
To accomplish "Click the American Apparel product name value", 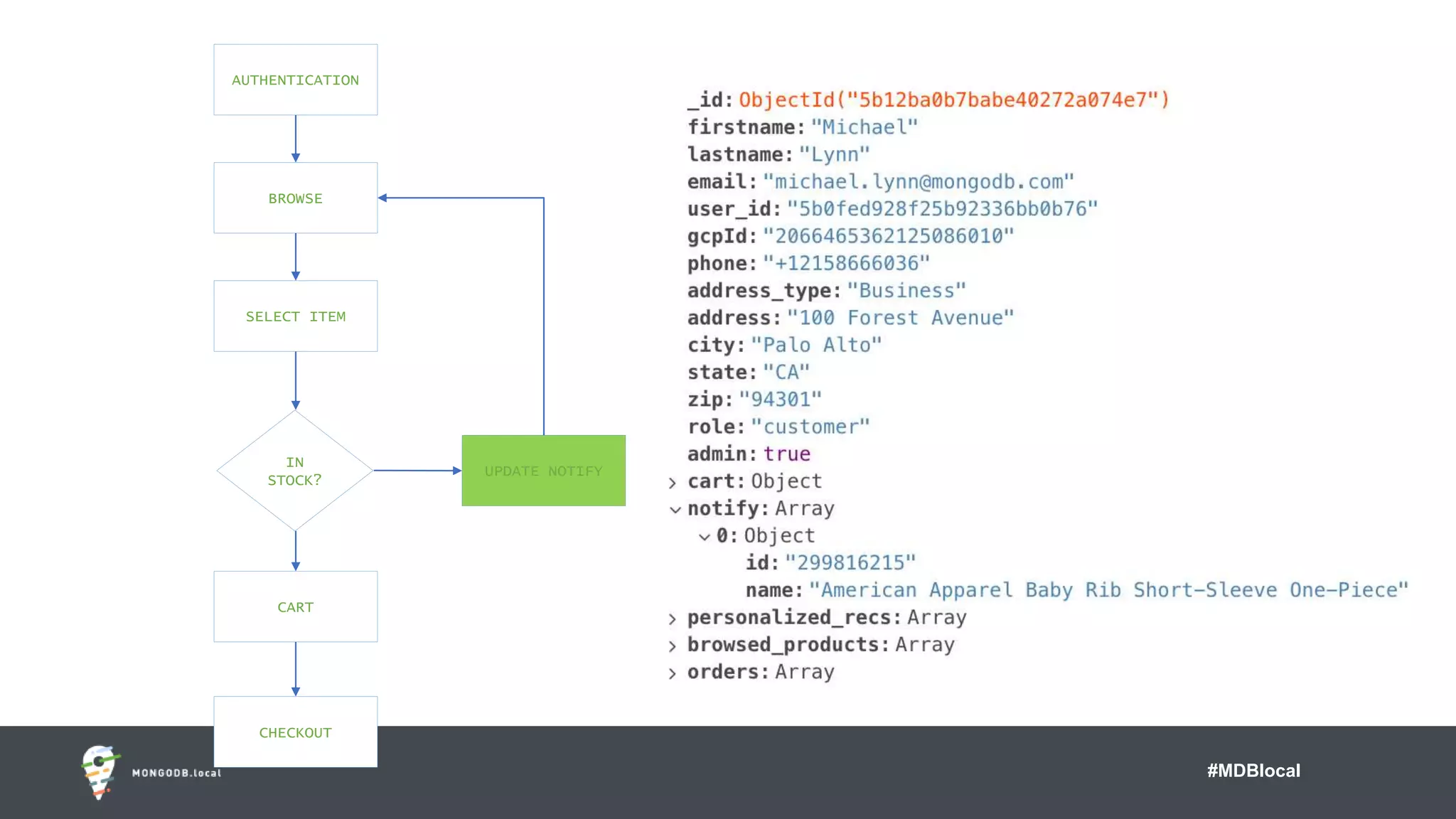I will 1108,590.
